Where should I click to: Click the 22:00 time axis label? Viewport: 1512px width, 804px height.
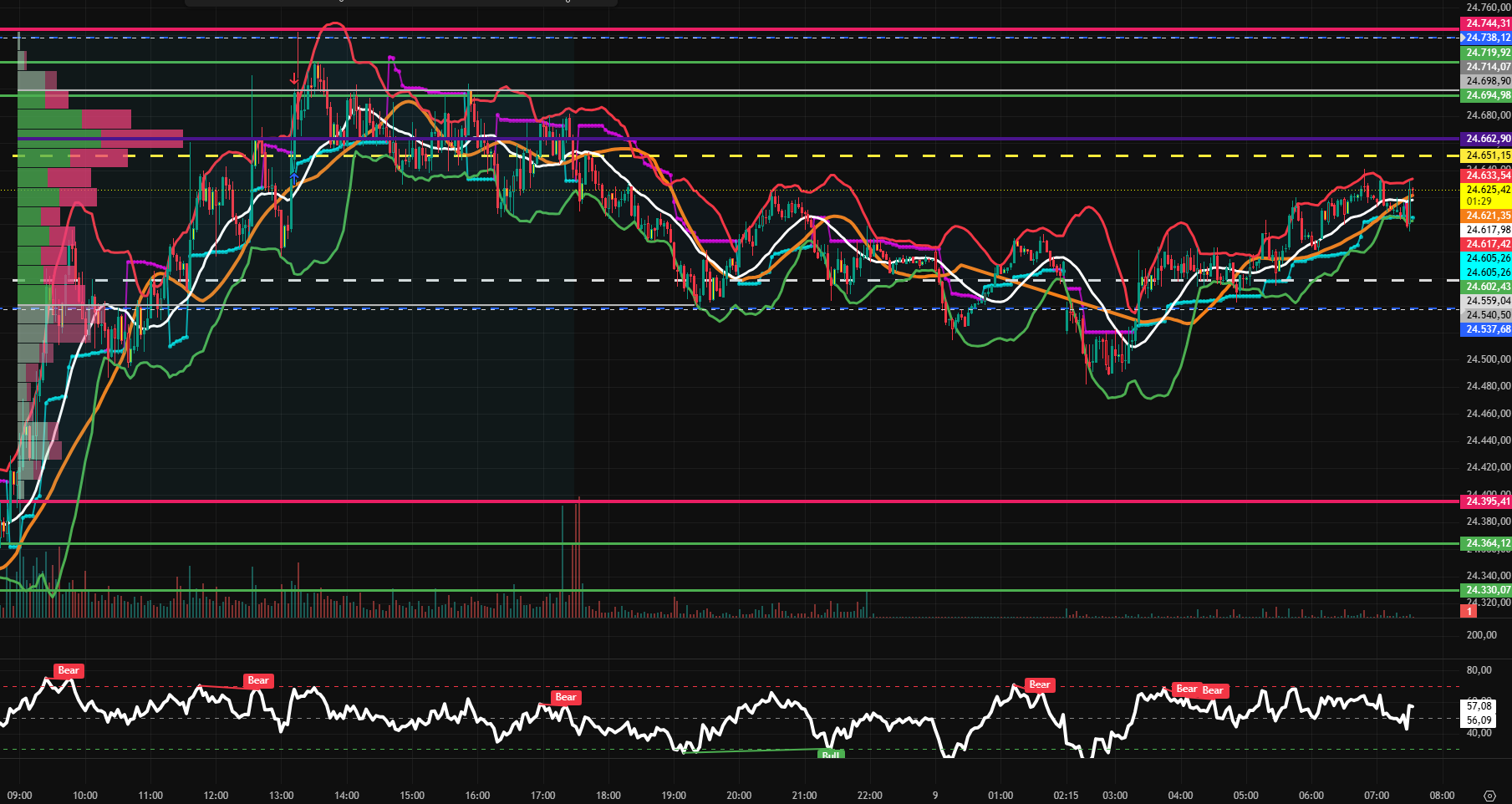point(870,796)
